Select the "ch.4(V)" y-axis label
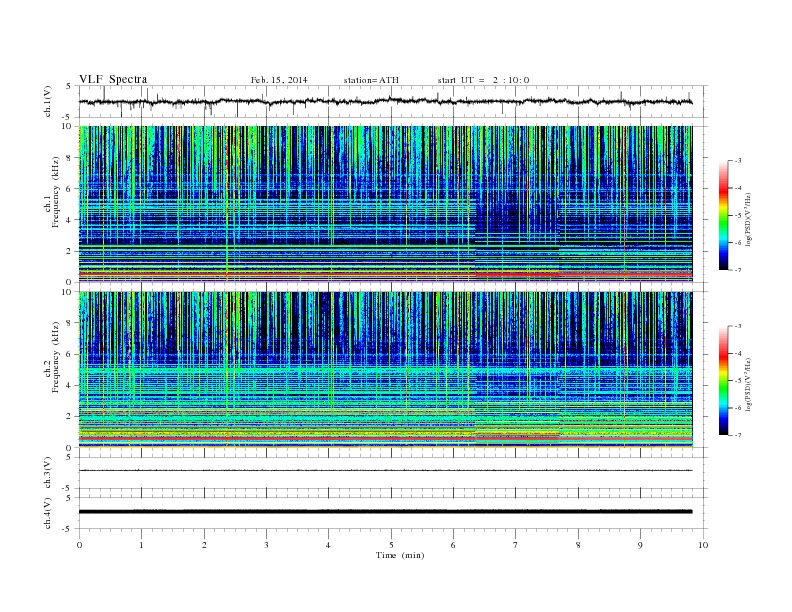Image resolution: width=792 pixels, height=612 pixels. 48,513
